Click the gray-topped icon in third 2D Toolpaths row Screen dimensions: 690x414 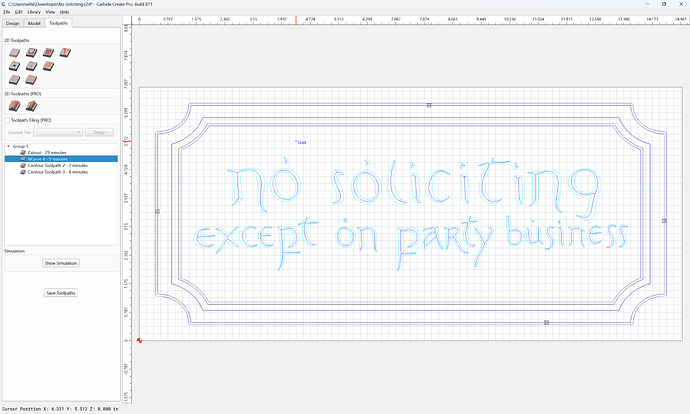(x=15, y=80)
